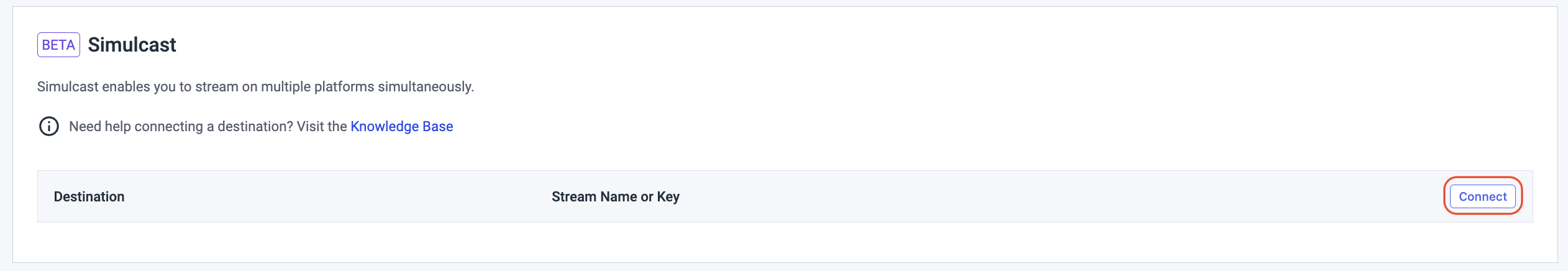
Task: Click the Simulcast description sentence
Action: 255,86
